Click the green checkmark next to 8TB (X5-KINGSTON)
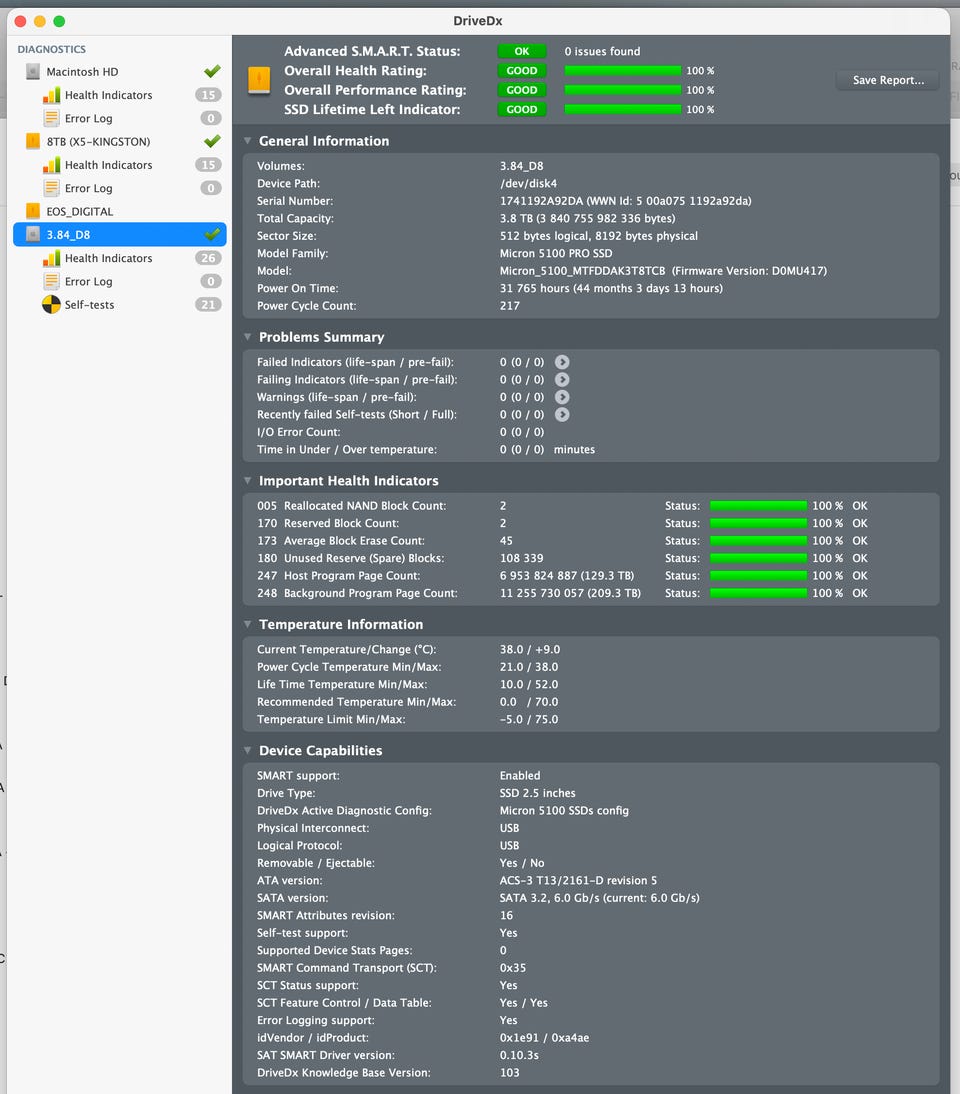Viewport: 960px width, 1094px height. click(x=212, y=141)
